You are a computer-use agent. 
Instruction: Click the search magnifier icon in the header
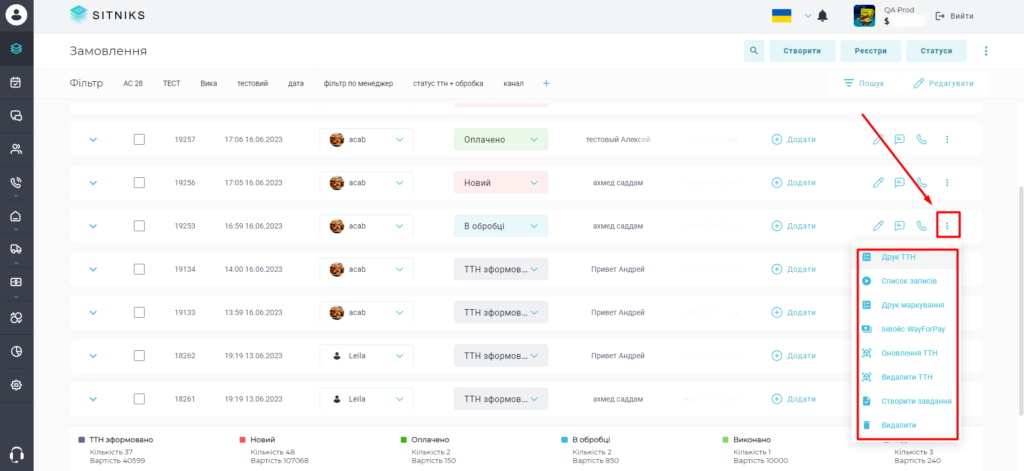coord(754,51)
